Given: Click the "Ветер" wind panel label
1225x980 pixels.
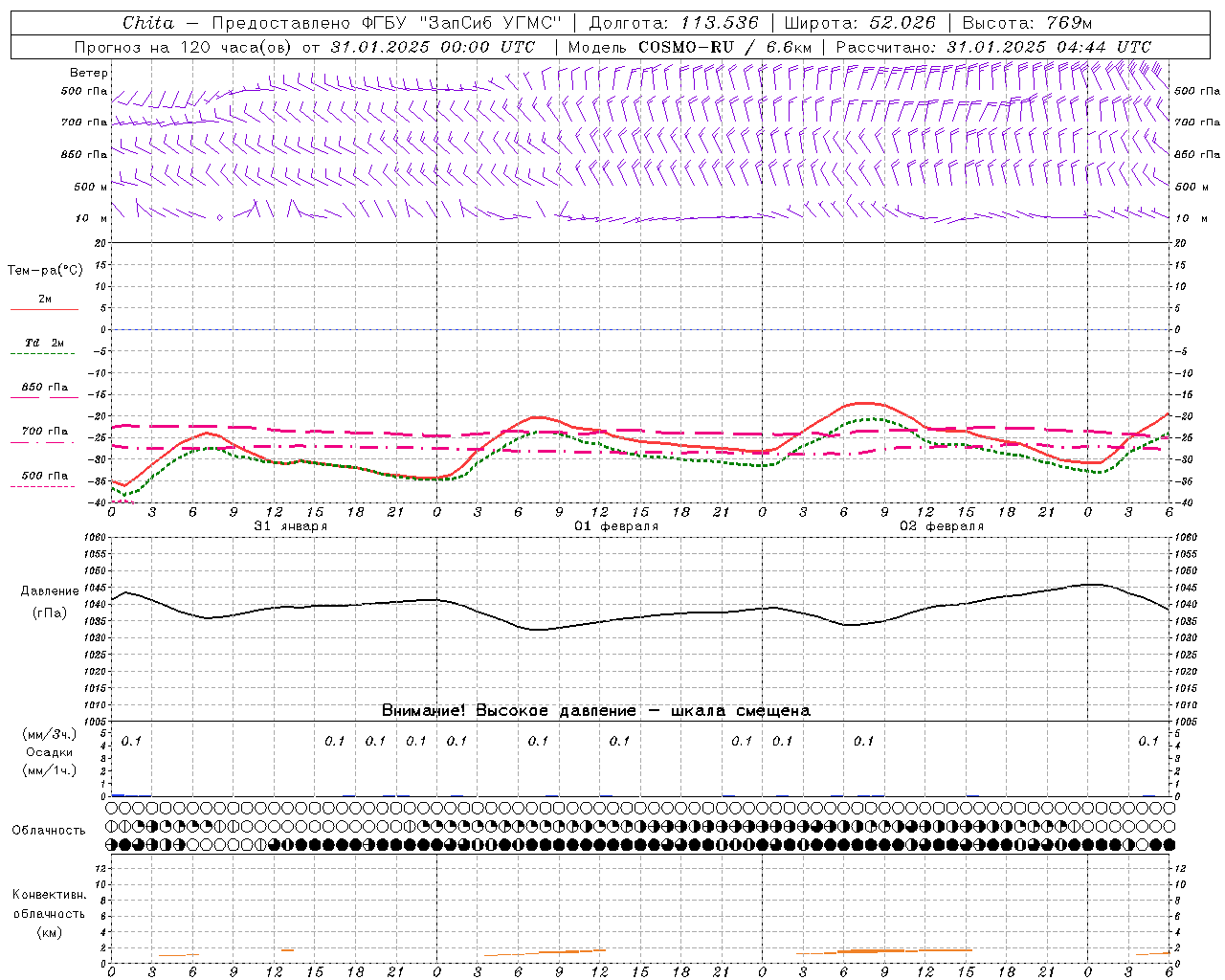Looking at the screenshot, I should (x=89, y=73).
